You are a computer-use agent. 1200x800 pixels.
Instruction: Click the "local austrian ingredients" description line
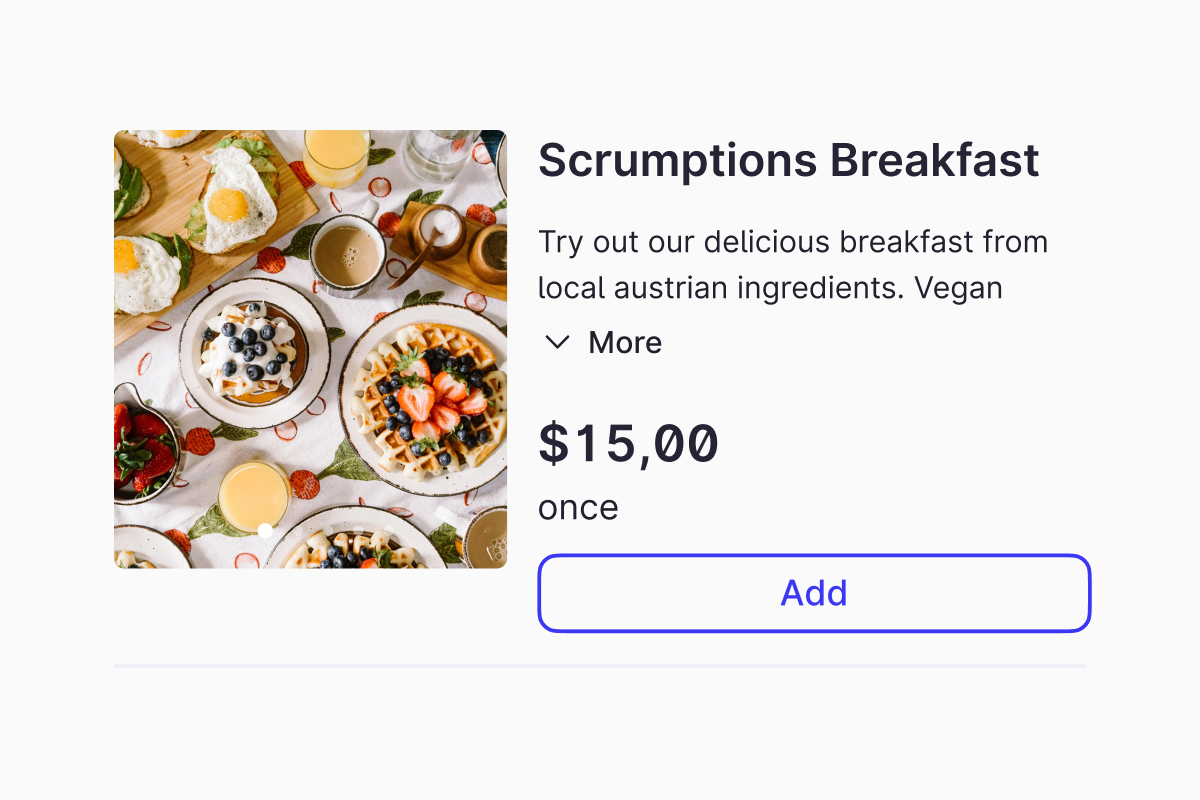pyautogui.click(x=770, y=288)
